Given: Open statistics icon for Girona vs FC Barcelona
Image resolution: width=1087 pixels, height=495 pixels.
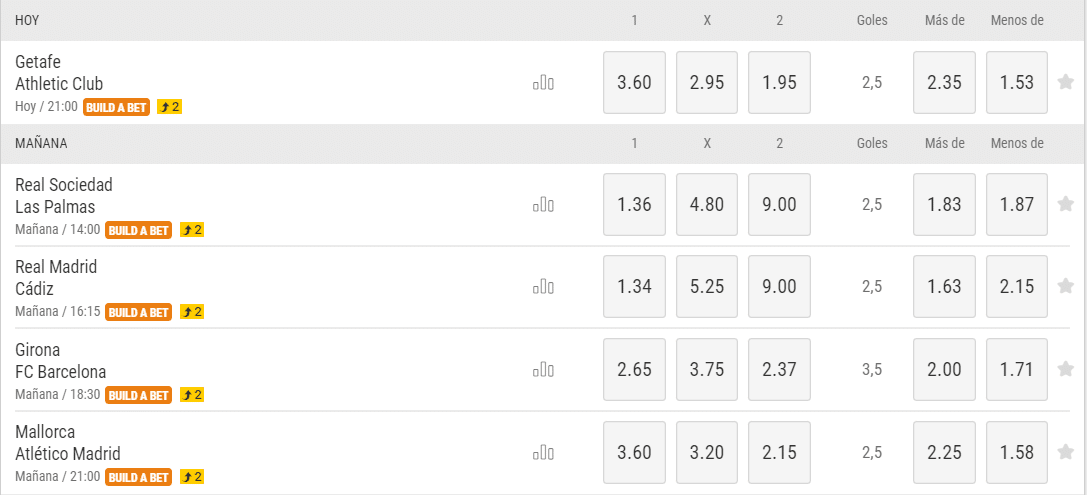Looking at the screenshot, I should coord(543,370).
